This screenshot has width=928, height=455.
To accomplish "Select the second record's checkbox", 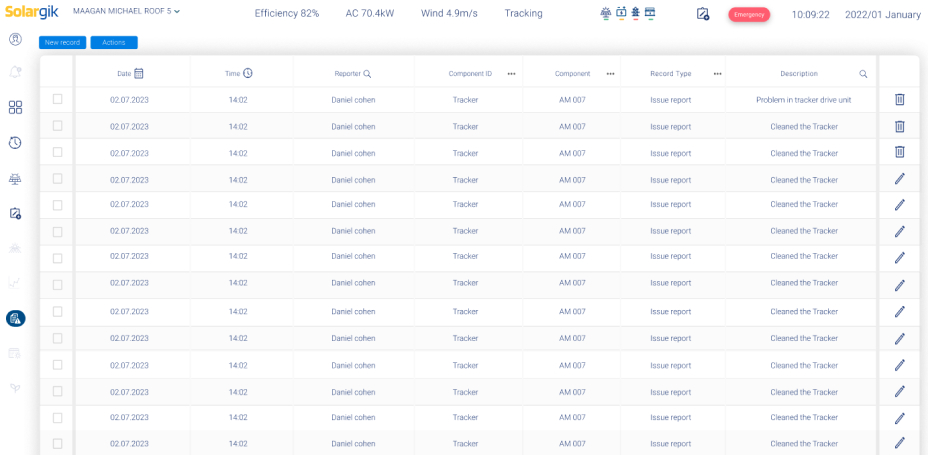I will 57,125.
